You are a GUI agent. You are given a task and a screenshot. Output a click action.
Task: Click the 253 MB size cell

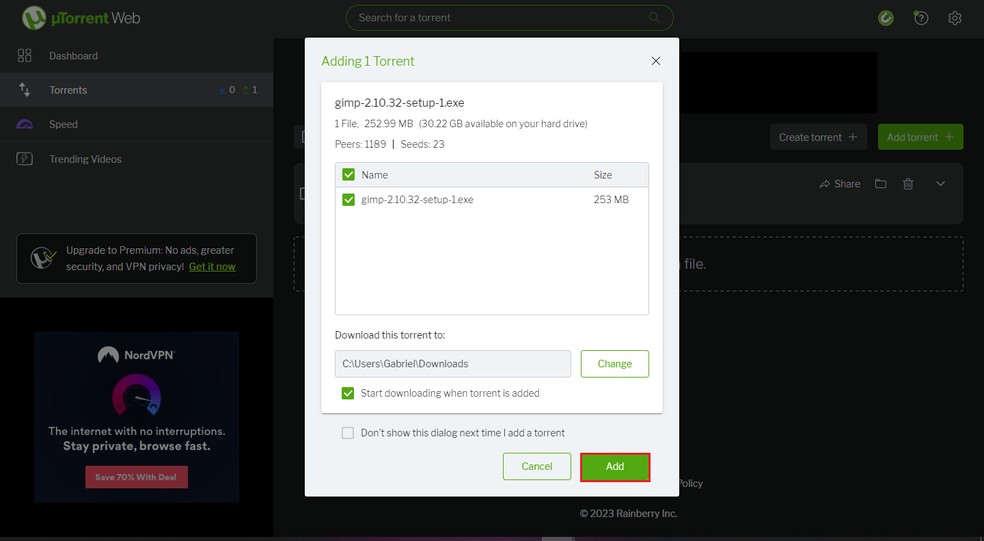pos(611,200)
